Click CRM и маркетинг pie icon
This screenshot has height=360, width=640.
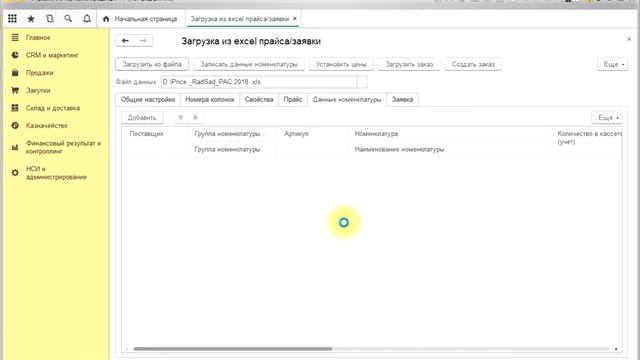(x=15, y=55)
